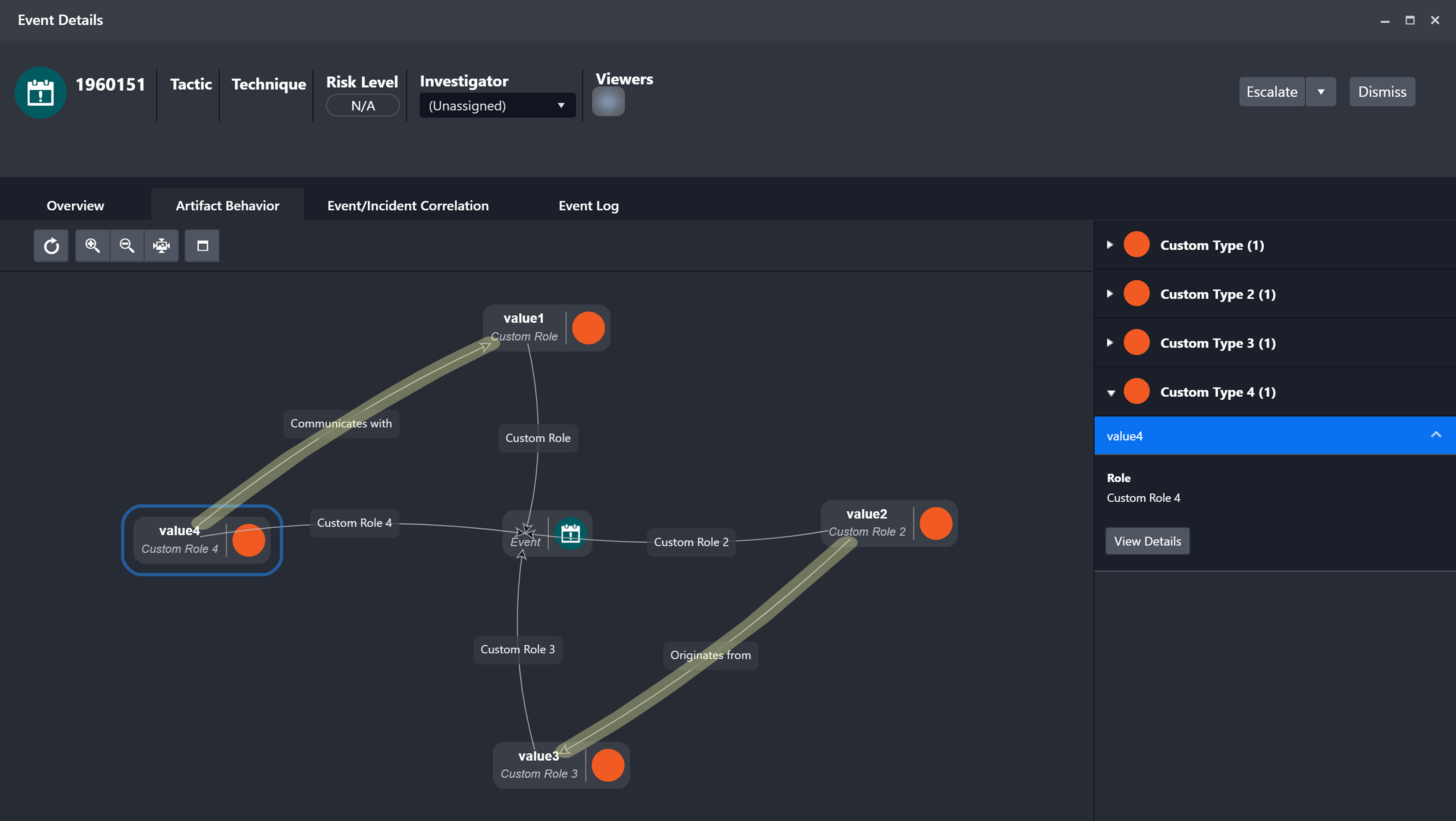Zoom in on the artifact graph
Image resolution: width=1456 pixels, height=821 pixels.
93,246
